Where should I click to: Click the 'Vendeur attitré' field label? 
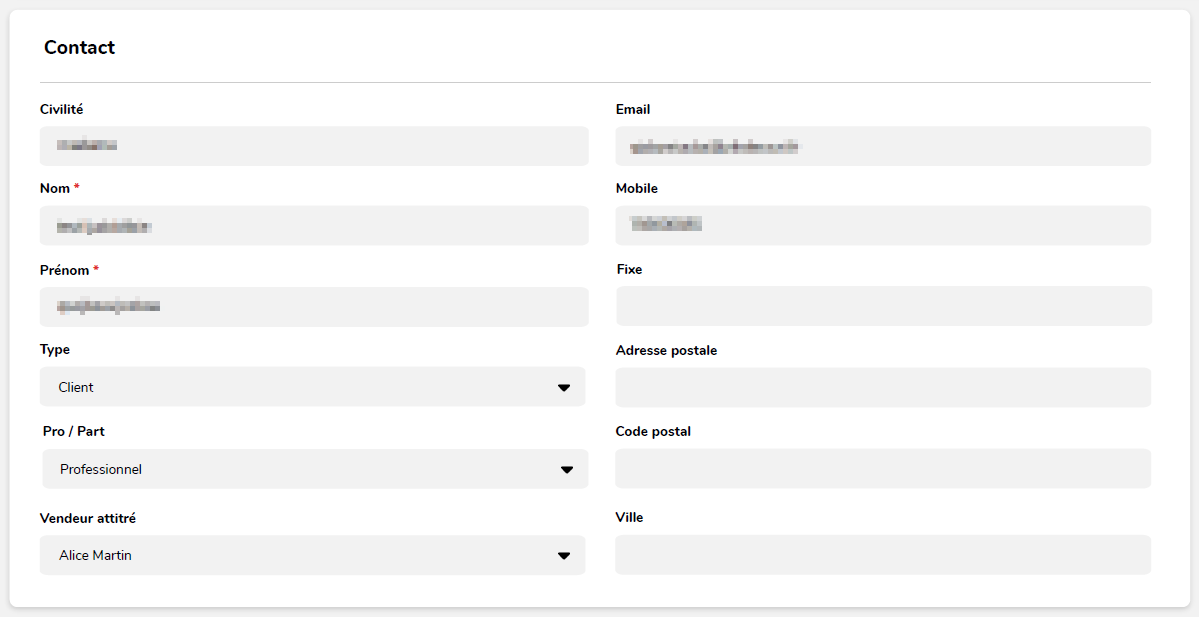(x=88, y=518)
